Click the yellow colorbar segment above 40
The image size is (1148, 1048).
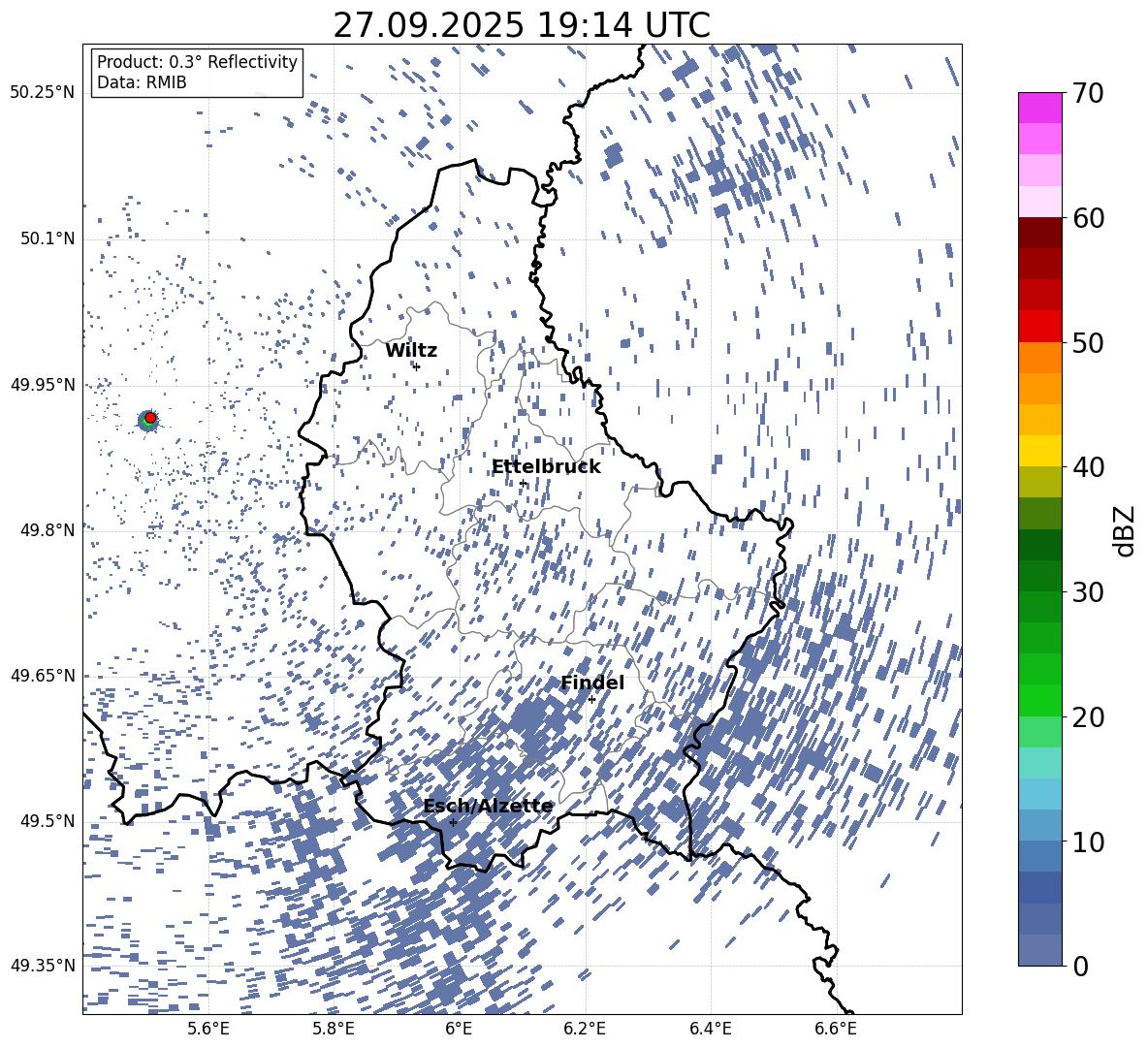pyautogui.click(x=1039, y=451)
